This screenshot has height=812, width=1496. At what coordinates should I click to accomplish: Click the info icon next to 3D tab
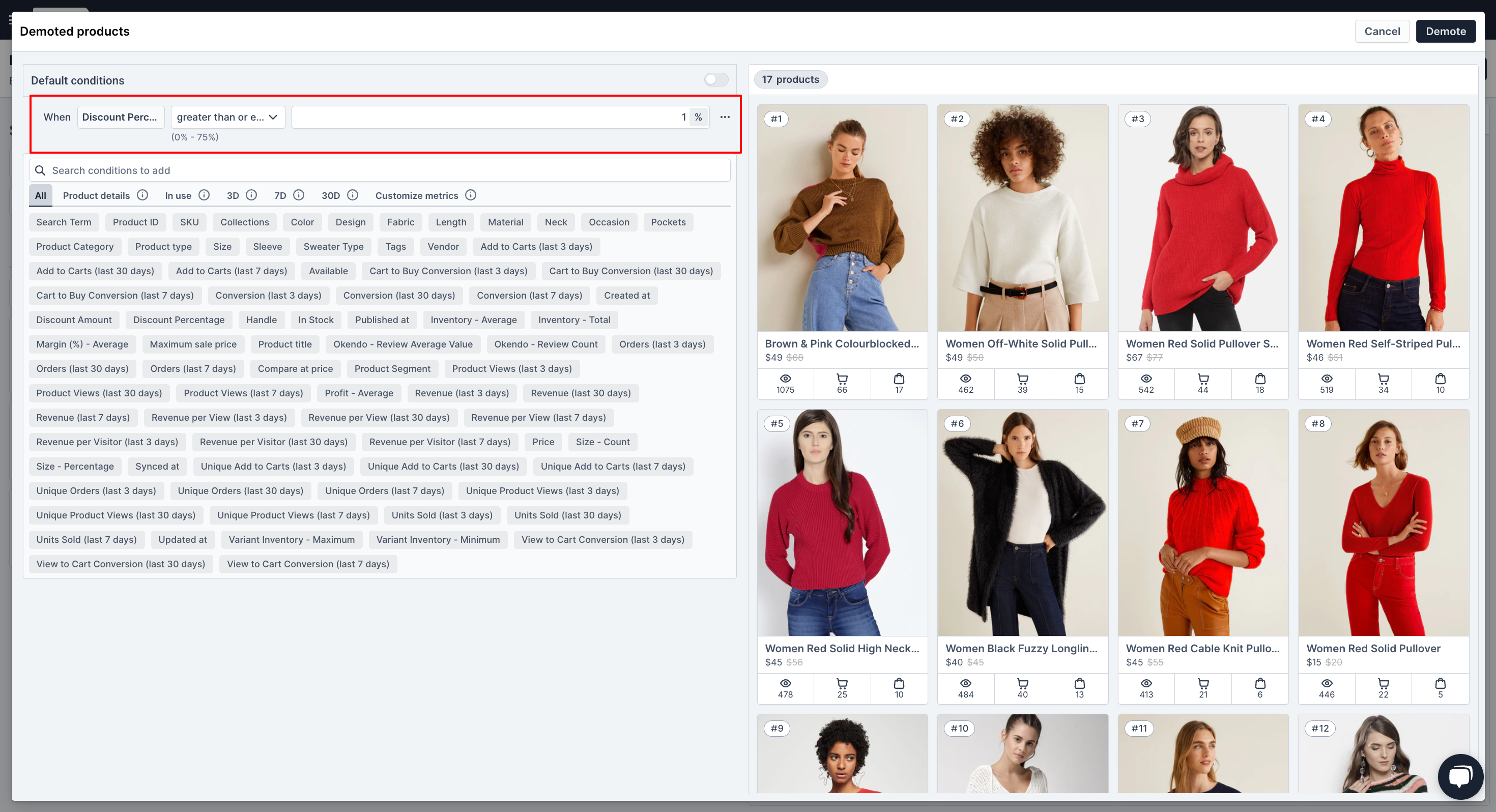point(251,195)
